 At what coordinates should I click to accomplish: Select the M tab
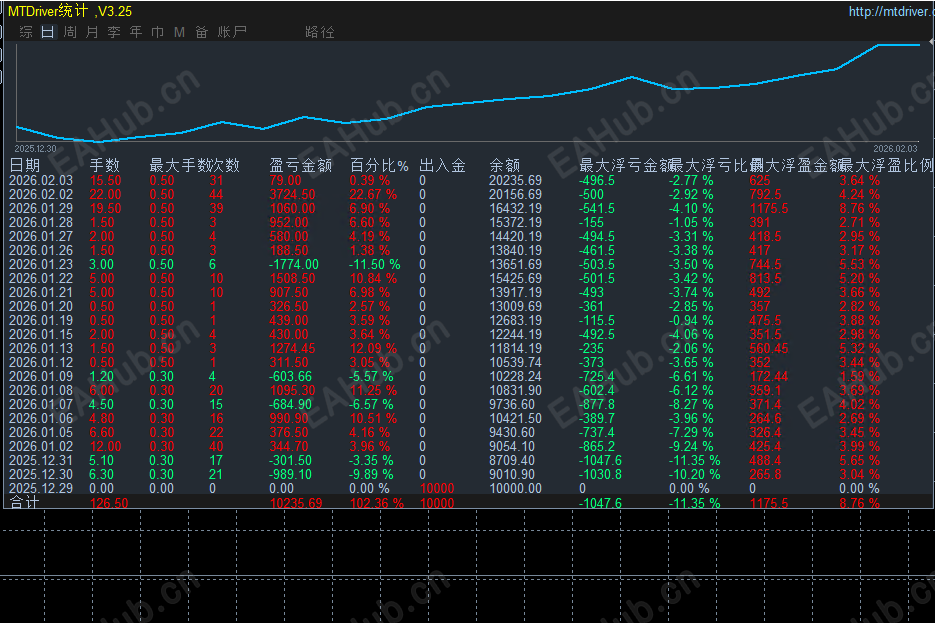tap(179, 32)
